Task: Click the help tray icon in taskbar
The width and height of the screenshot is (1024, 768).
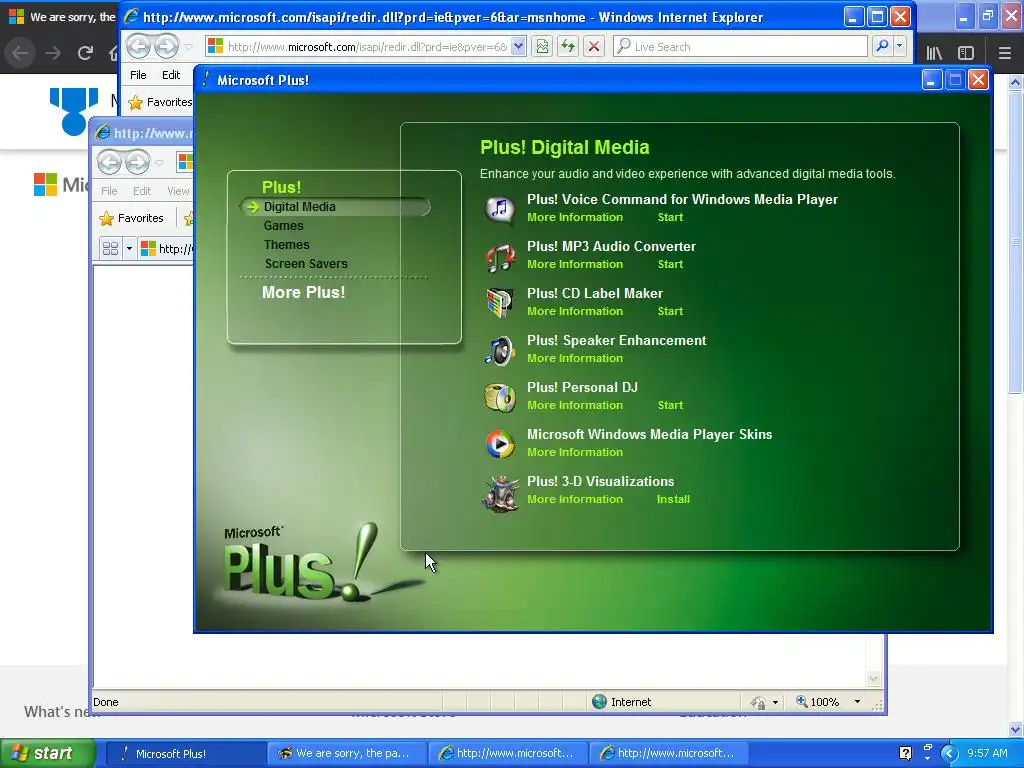Action: tap(905, 753)
